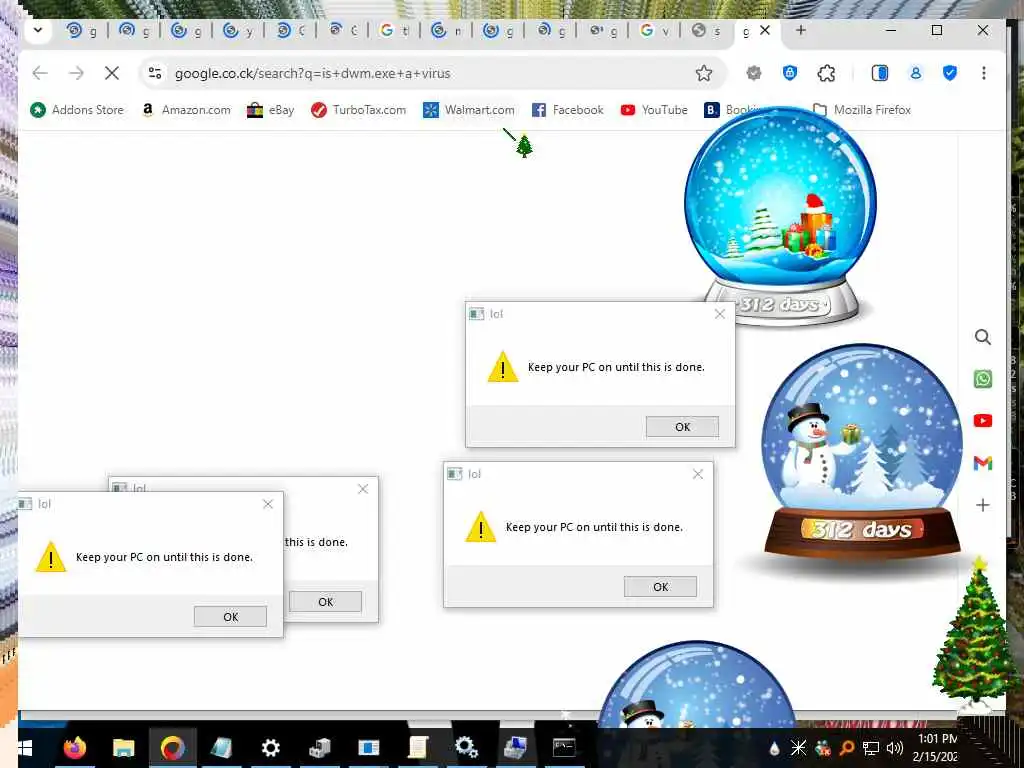The height and width of the screenshot is (768, 1024).
Task: Close the partially hidden lol dialog
Action: point(363,489)
